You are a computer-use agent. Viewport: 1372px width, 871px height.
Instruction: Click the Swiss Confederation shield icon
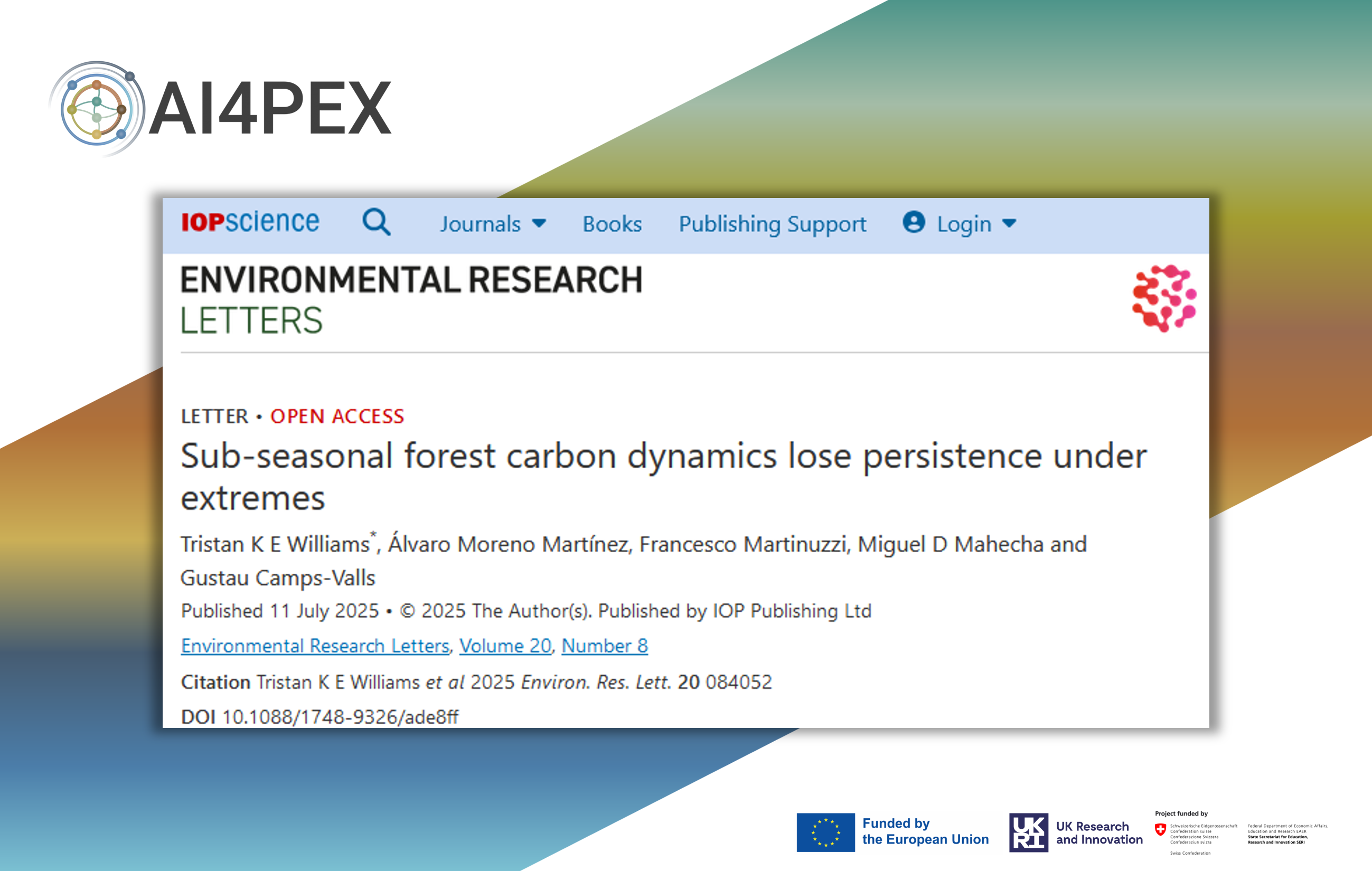pyautogui.click(x=1160, y=829)
